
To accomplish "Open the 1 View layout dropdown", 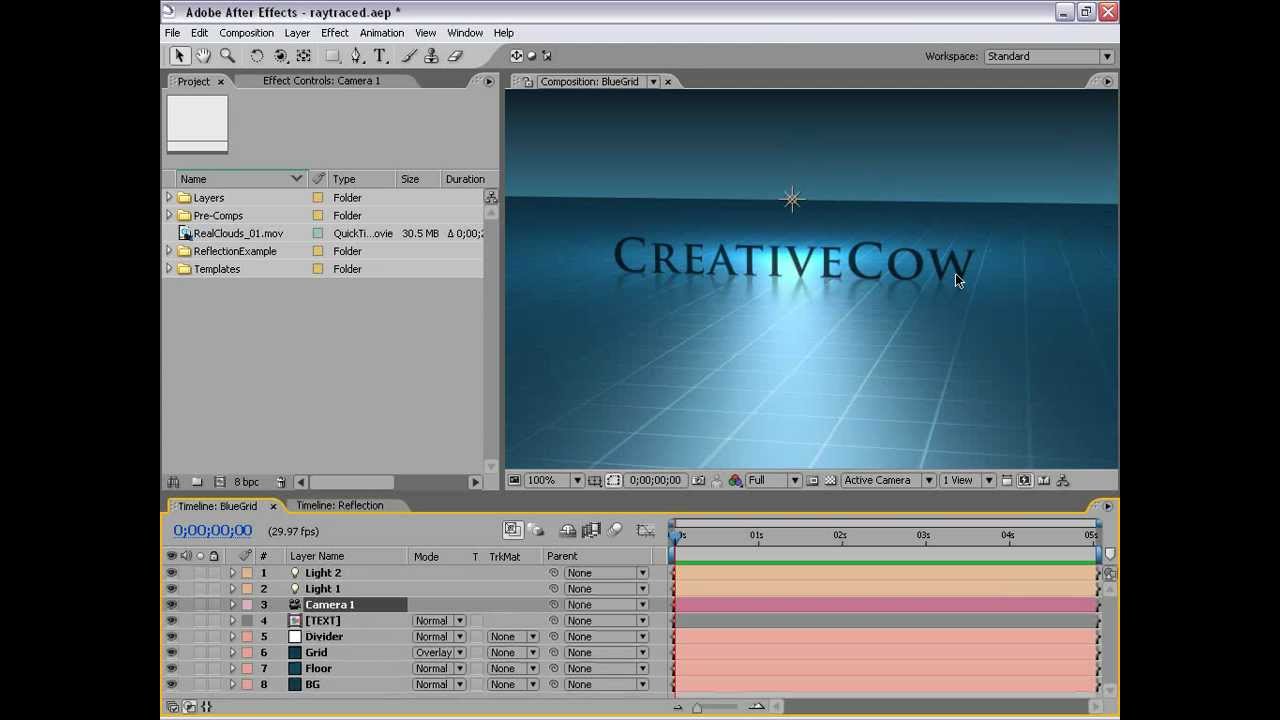I will 966,480.
